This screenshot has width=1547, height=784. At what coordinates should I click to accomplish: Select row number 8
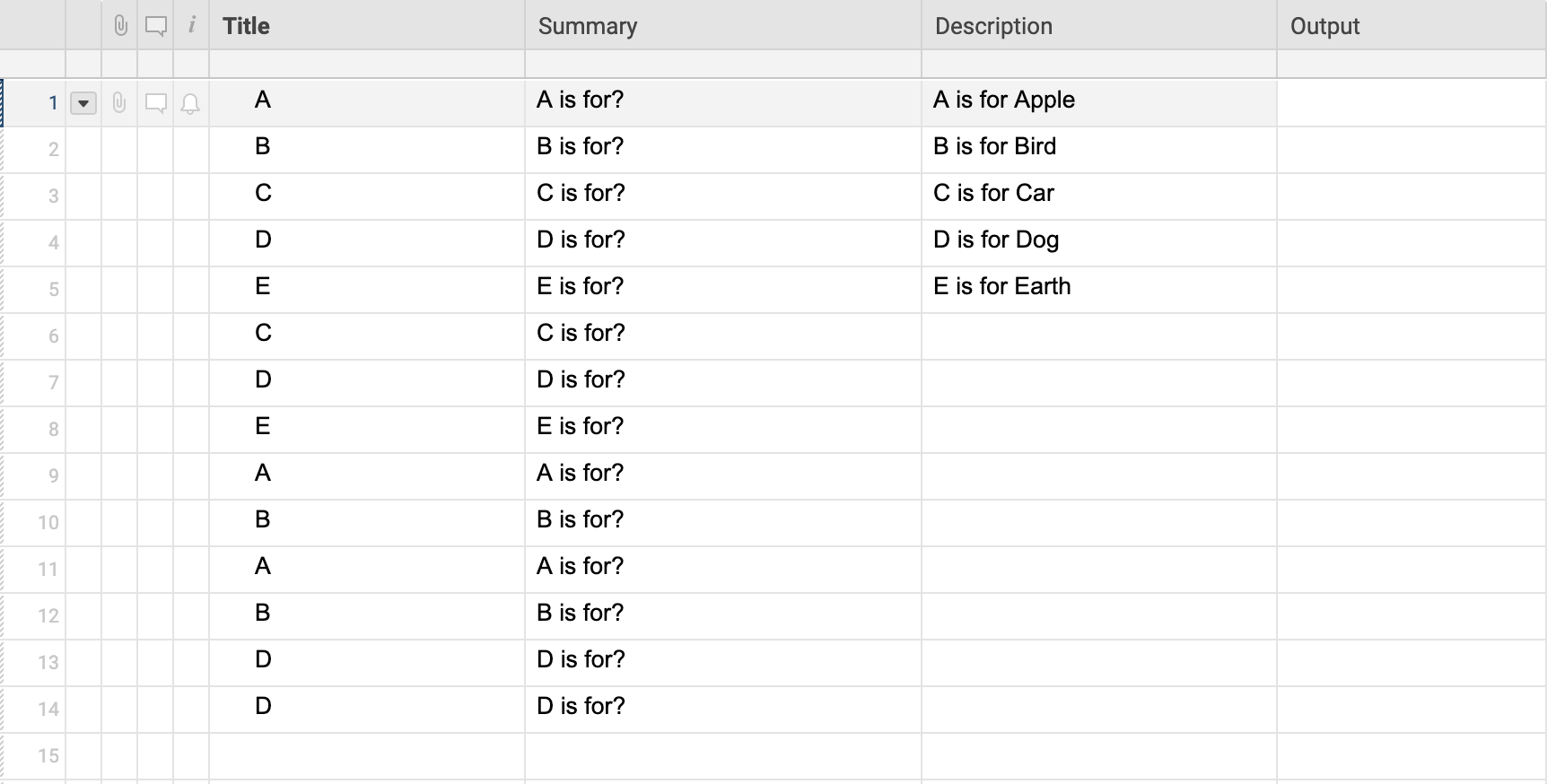pos(54,430)
